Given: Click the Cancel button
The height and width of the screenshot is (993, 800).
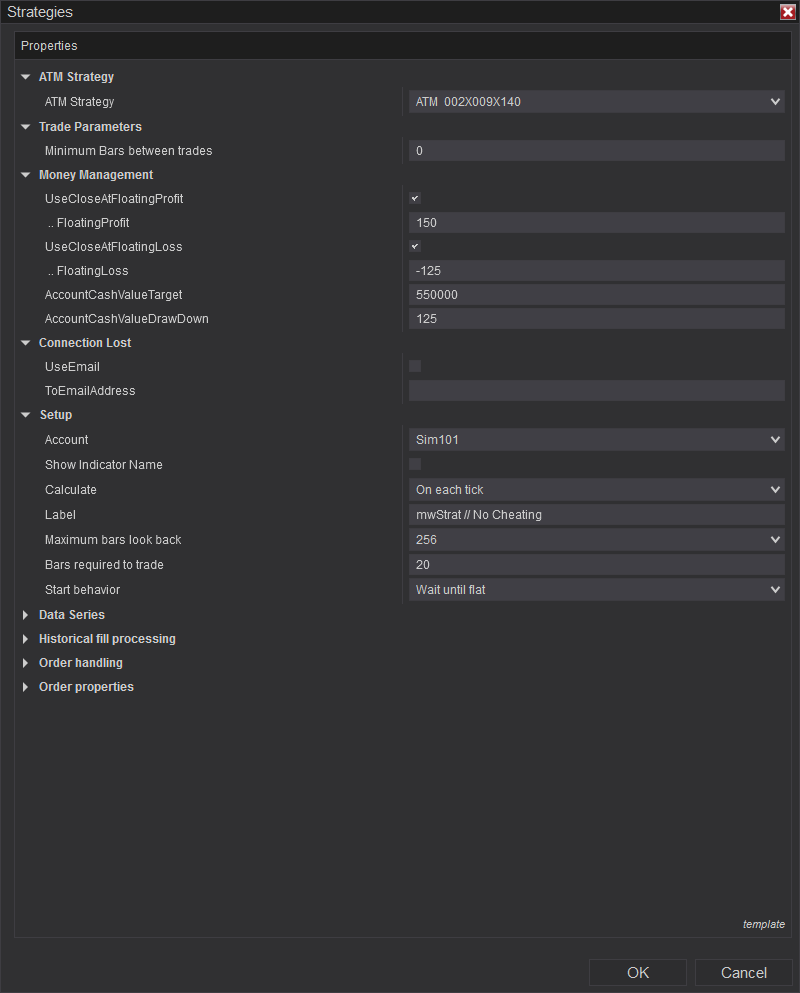Looking at the screenshot, I should click(x=744, y=973).
